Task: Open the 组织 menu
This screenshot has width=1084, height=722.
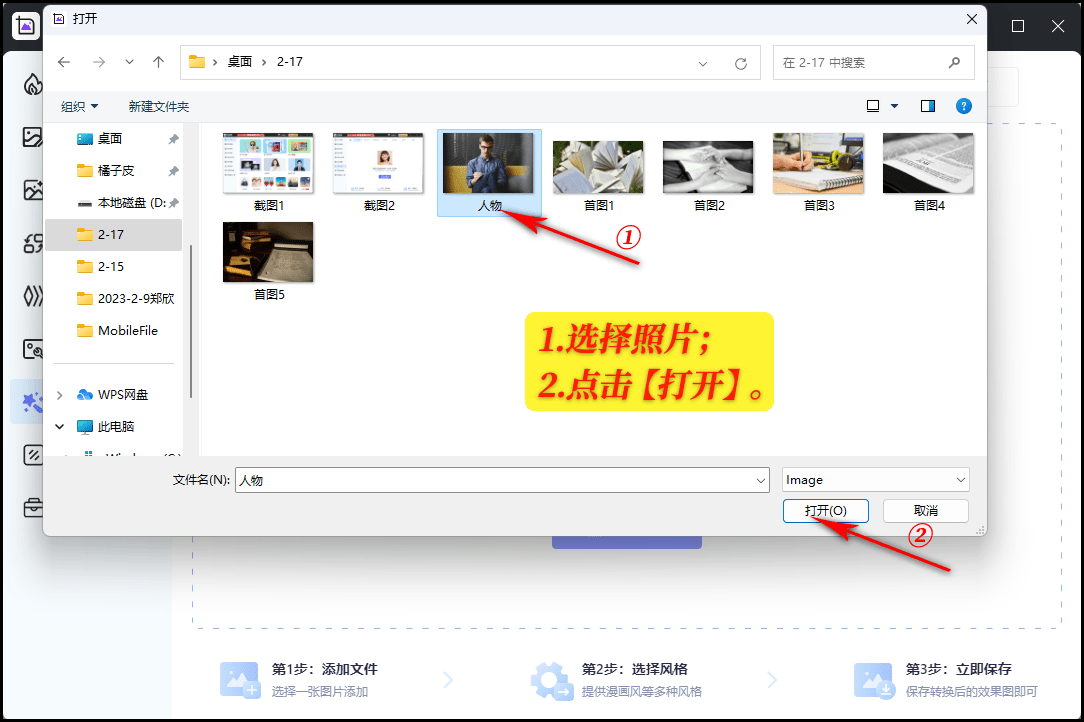Action: [80, 107]
